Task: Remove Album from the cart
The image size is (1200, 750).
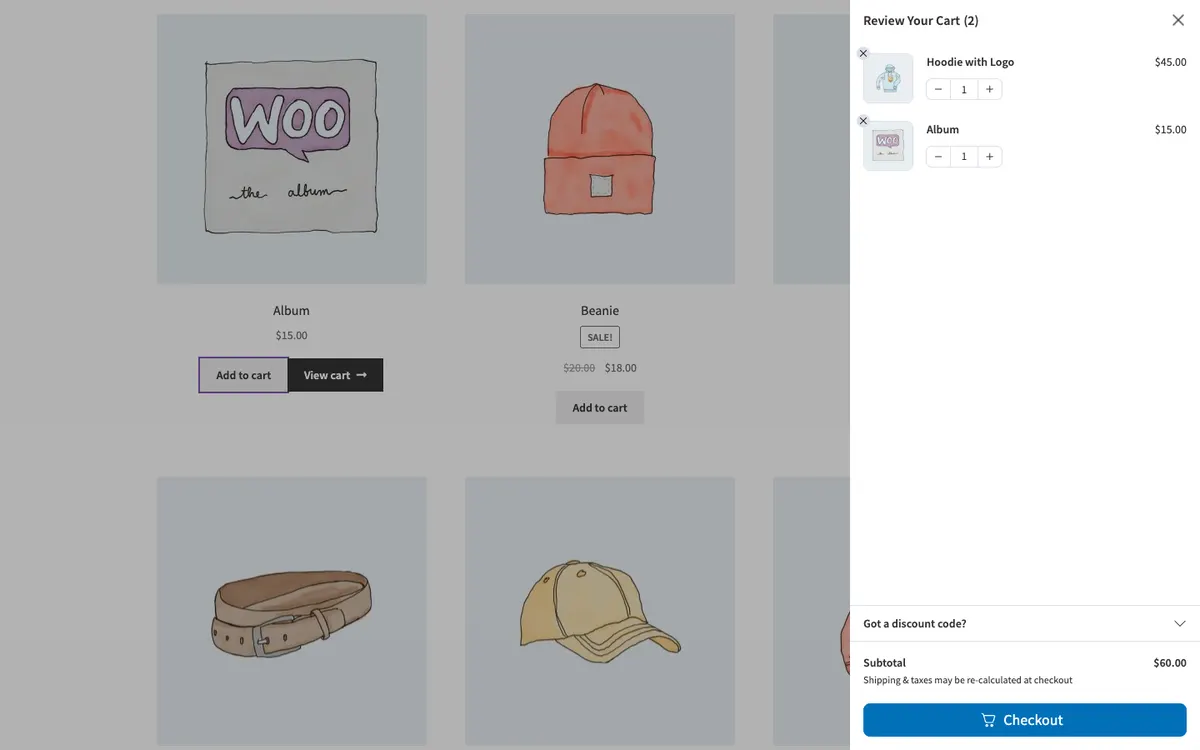Action: [864, 121]
